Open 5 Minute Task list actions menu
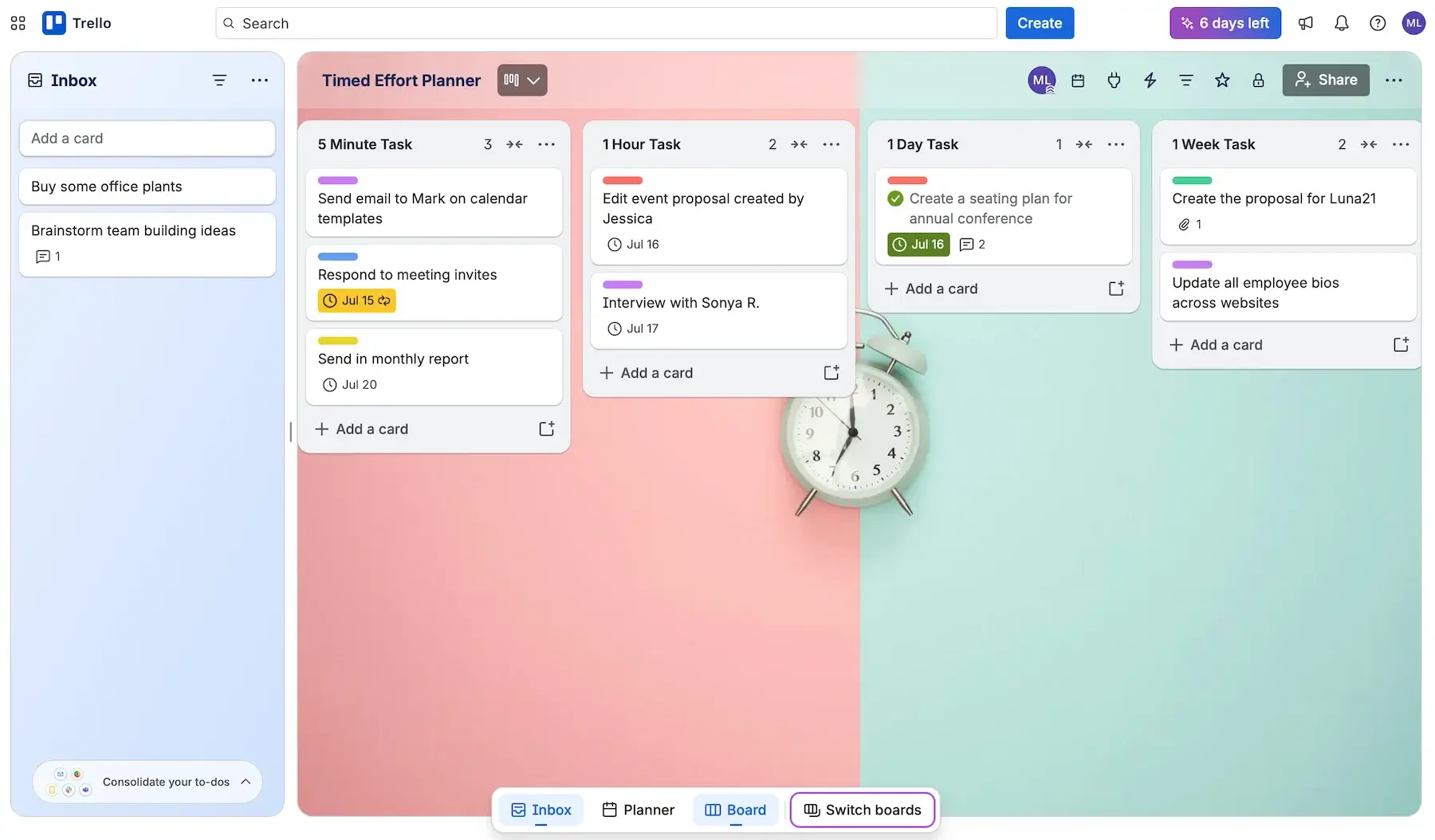Viewport: 1435px width, 840px height. point(546,144)
